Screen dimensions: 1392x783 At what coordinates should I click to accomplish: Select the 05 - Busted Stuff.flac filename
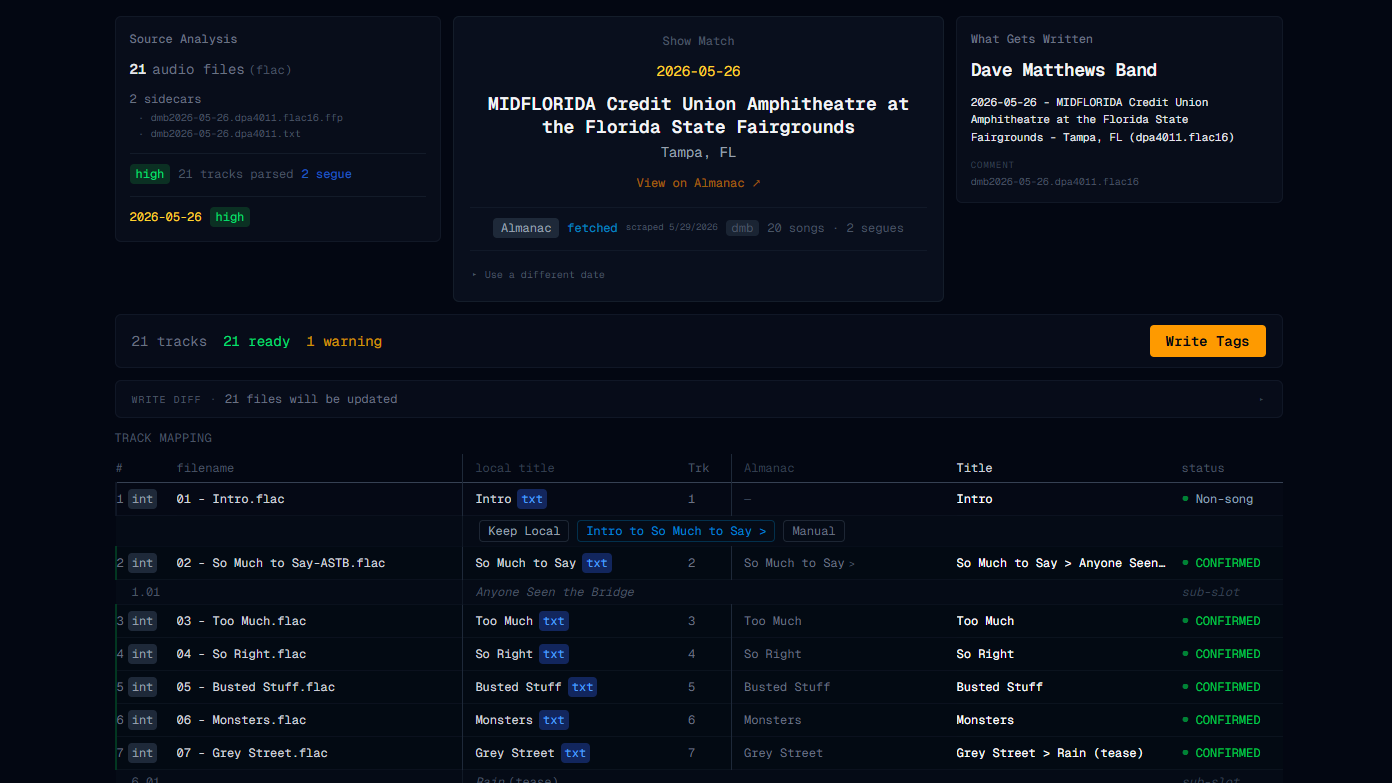pyautogui.click(x=256, y=687)
